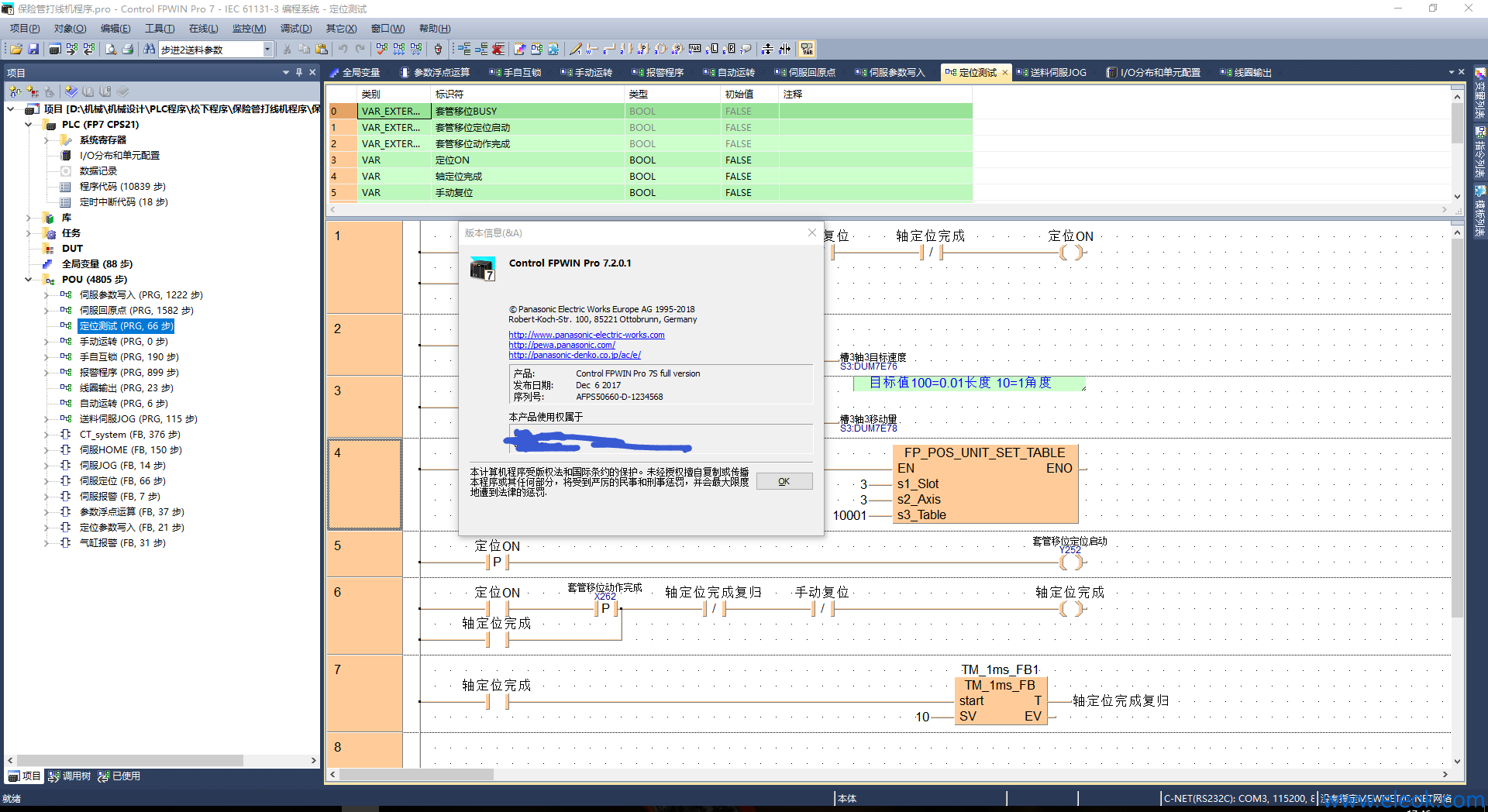This screenshot has width=1488, height=812.
Task: Click the FPWIN Pro icon in About dialog
Action: coord(482,269)
